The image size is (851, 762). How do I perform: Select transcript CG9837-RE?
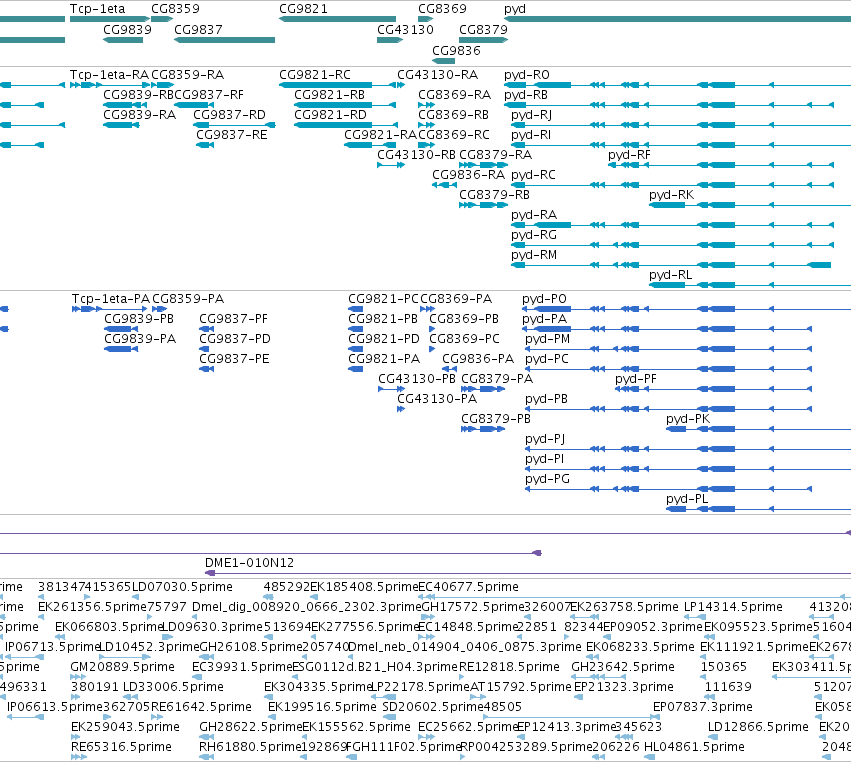232,134
